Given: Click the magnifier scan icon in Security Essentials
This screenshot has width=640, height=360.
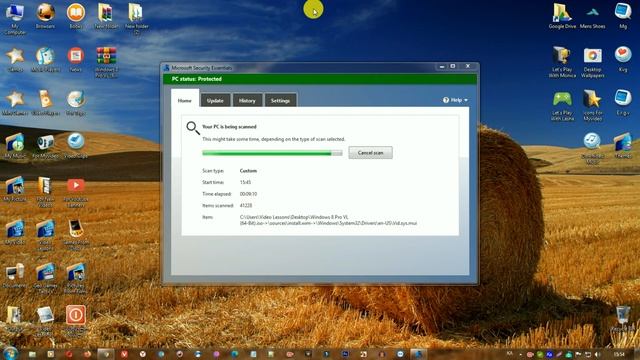Looking at the screenshot, I should [193, 128].
